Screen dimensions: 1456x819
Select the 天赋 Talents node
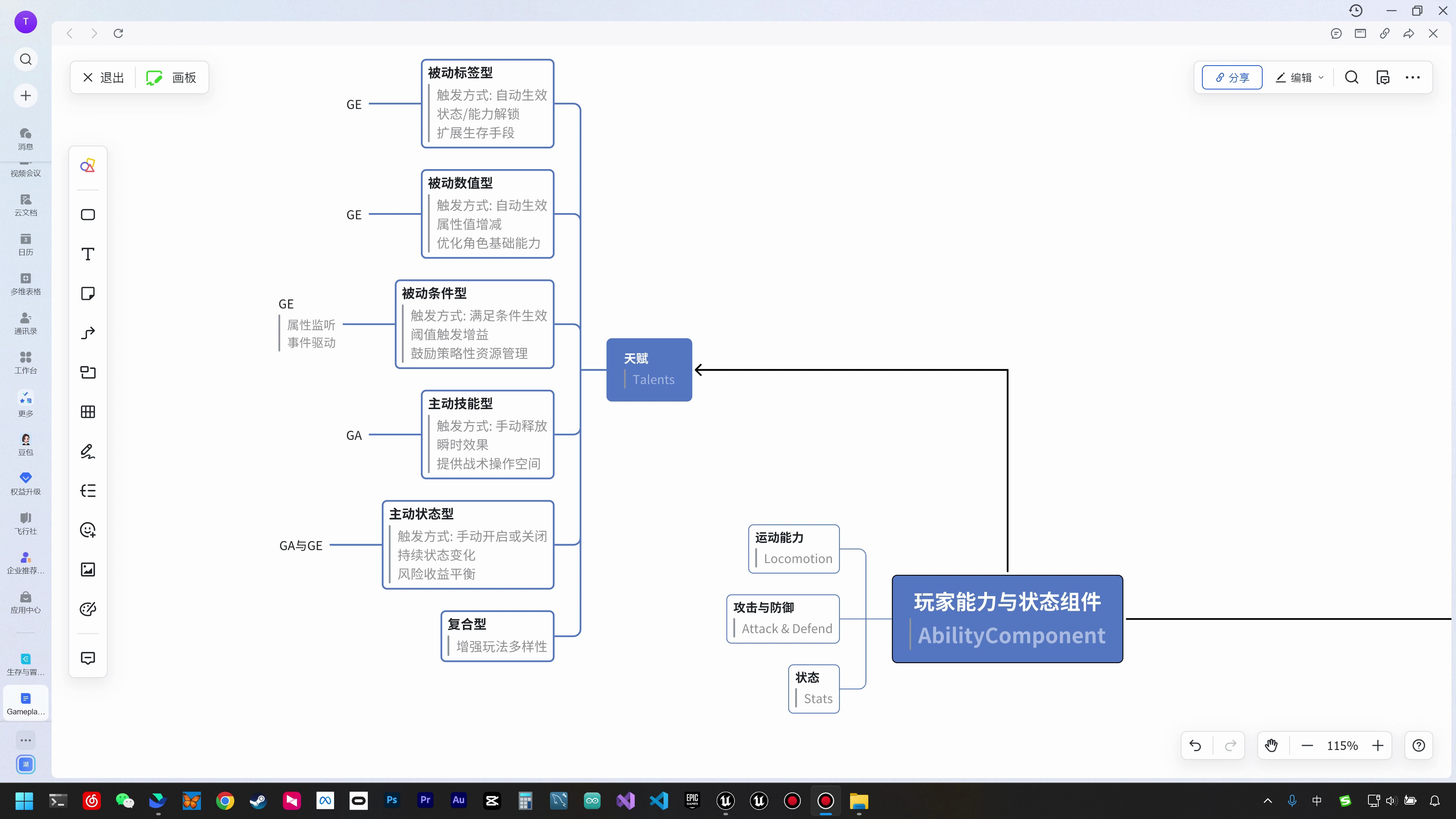click(649, 370)
